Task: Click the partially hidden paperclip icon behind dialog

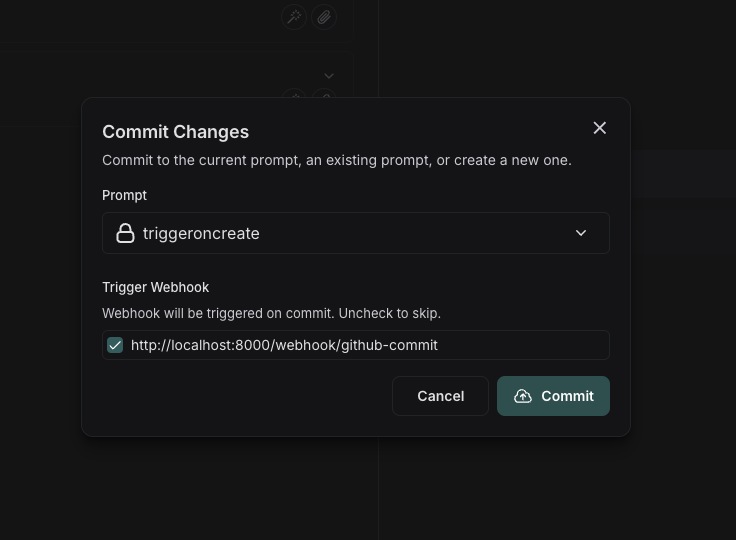Action: pyautogui.click(x=324, y=93)
